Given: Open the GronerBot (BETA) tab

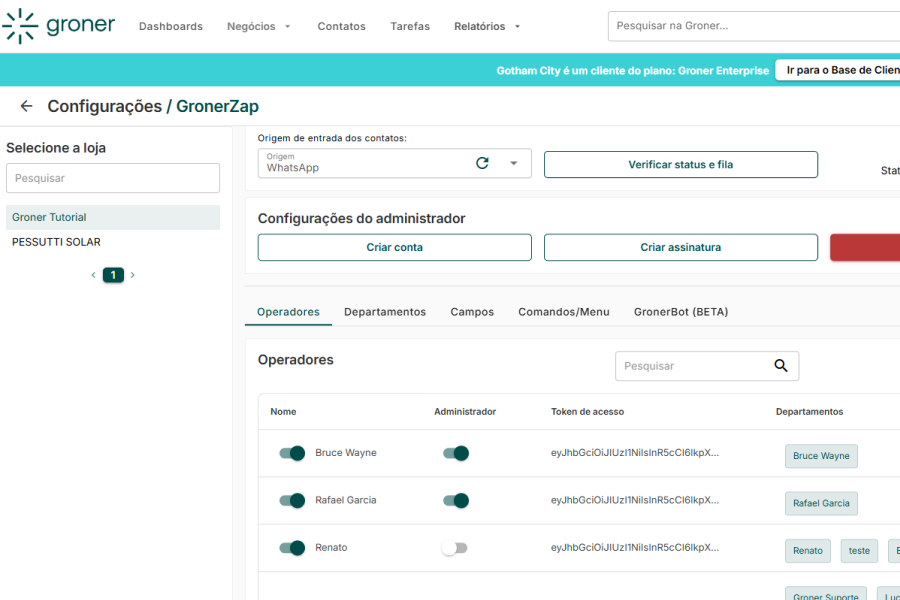Looking at the screenshot, I should pos(681,312).
